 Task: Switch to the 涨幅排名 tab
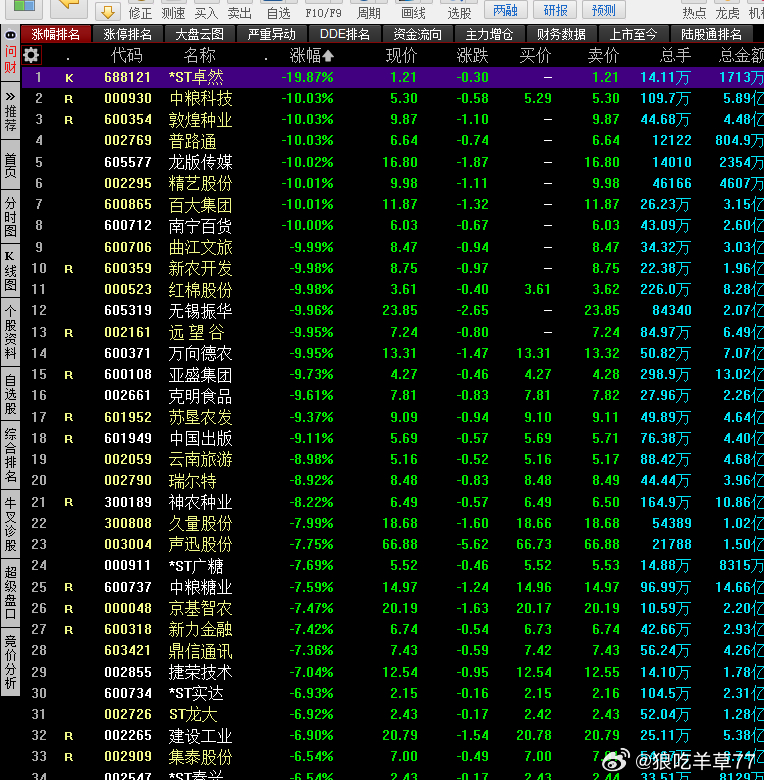point(56,34)
